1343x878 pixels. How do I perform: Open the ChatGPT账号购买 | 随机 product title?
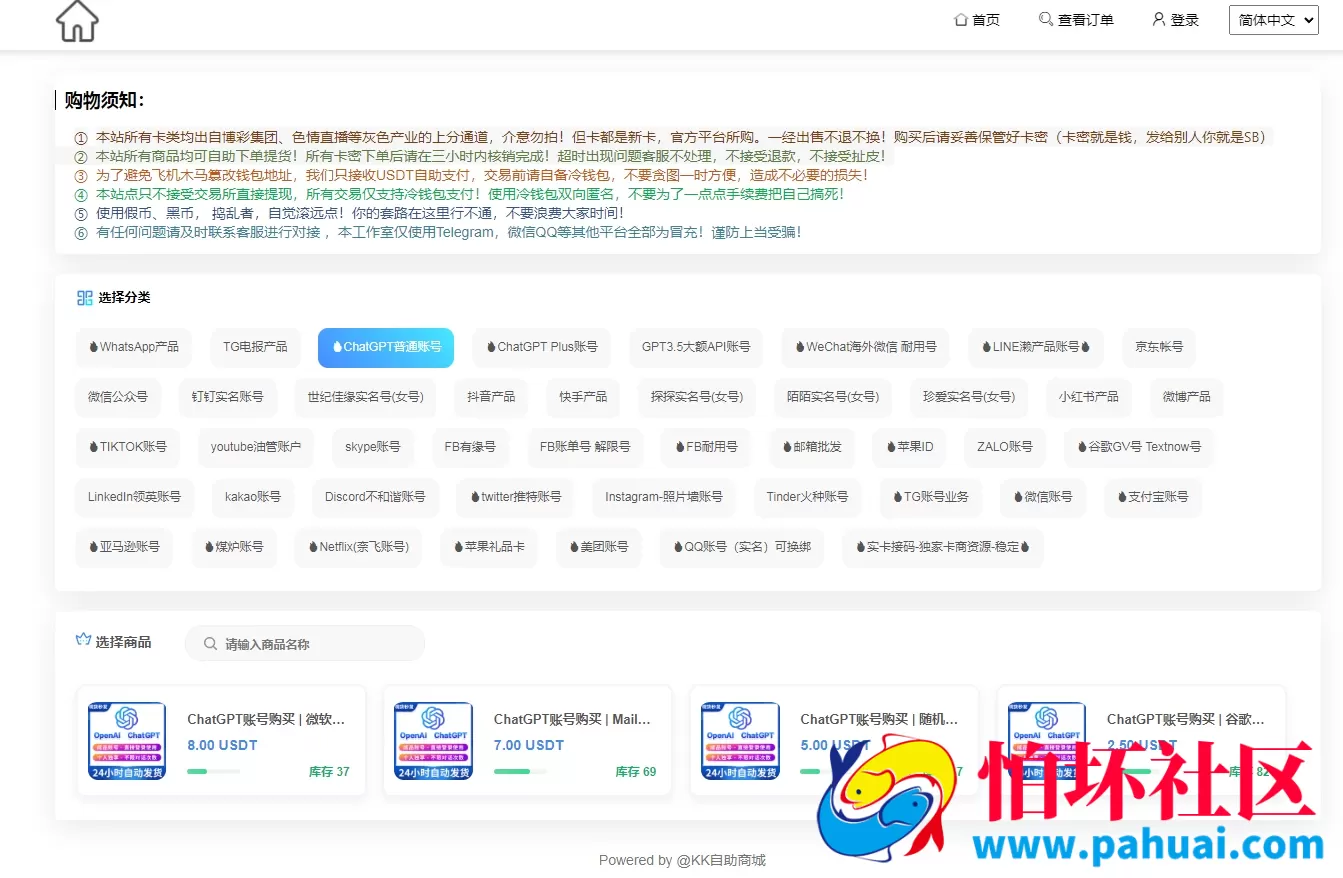tap(879, 719)
